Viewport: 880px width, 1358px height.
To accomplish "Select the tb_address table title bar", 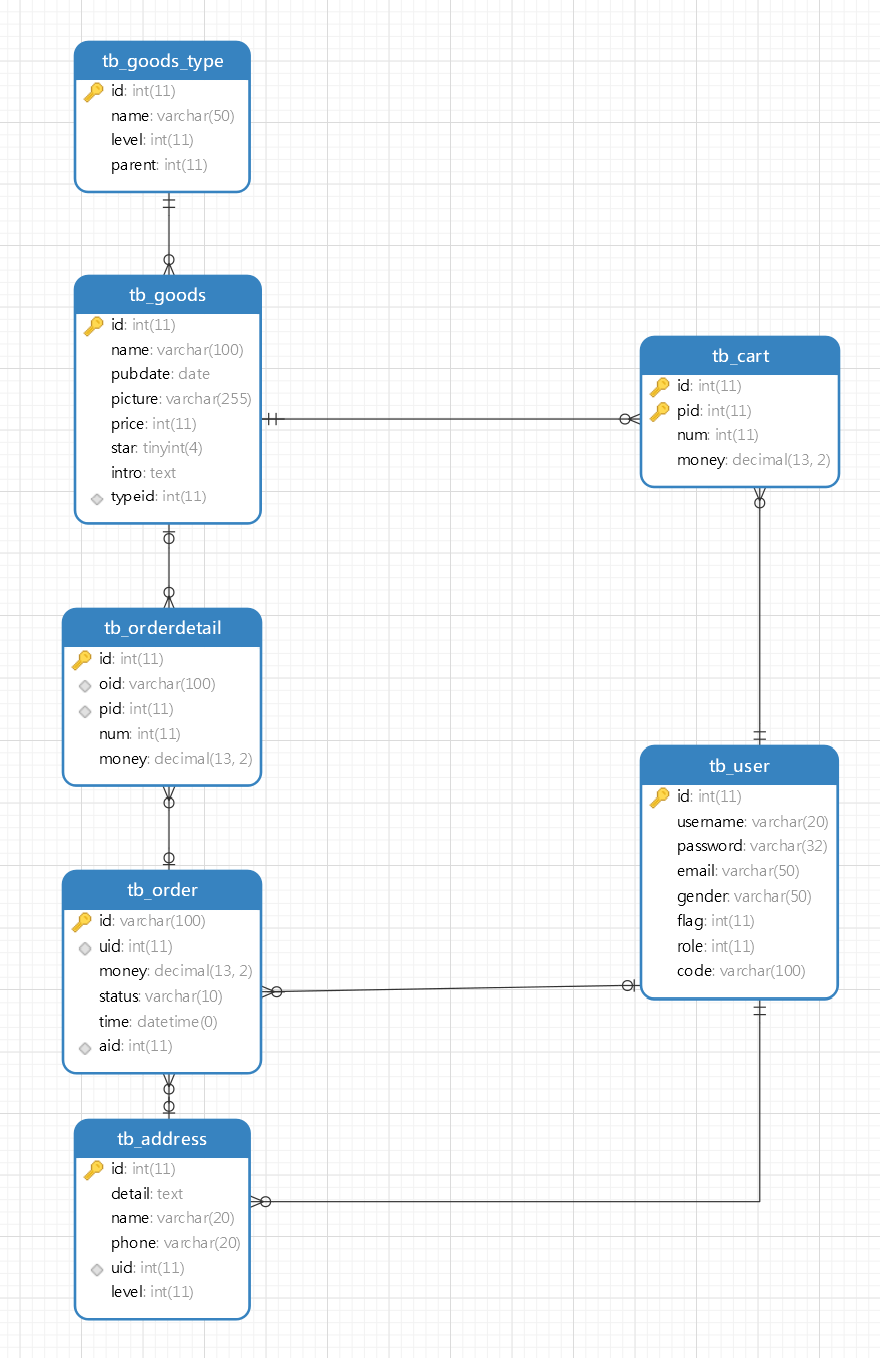I will coord(162,1139).
